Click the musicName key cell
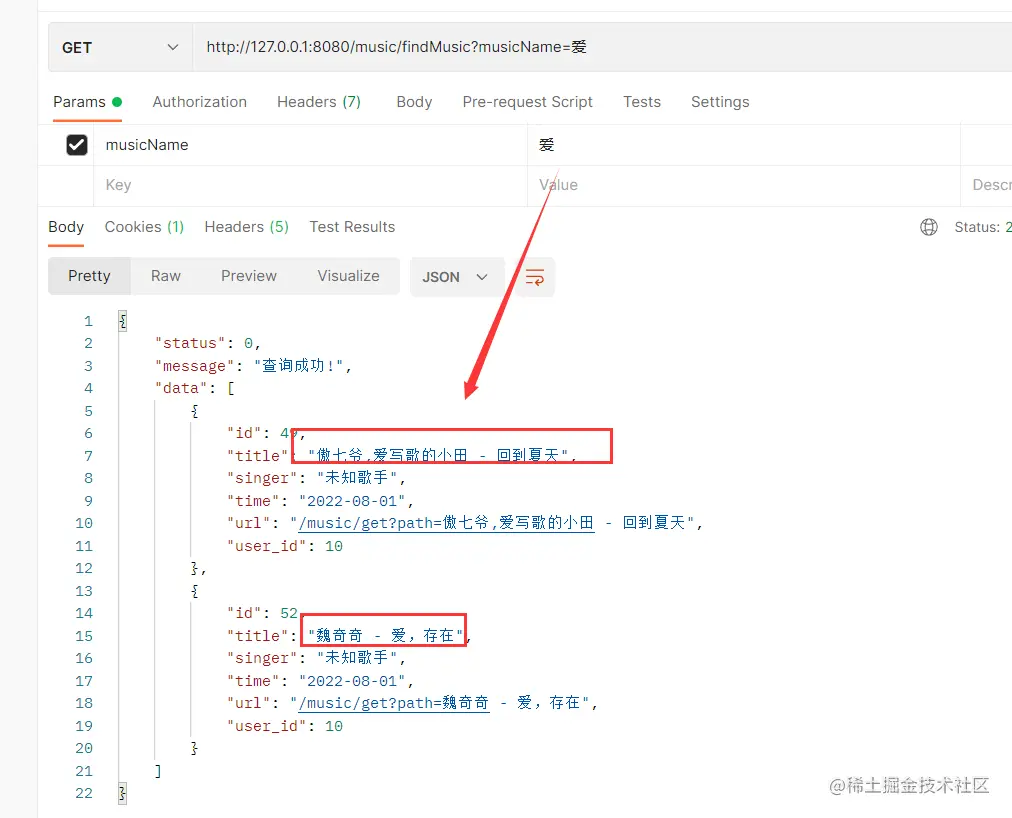This screenshot has height=818, width=1012. point(310,145)
